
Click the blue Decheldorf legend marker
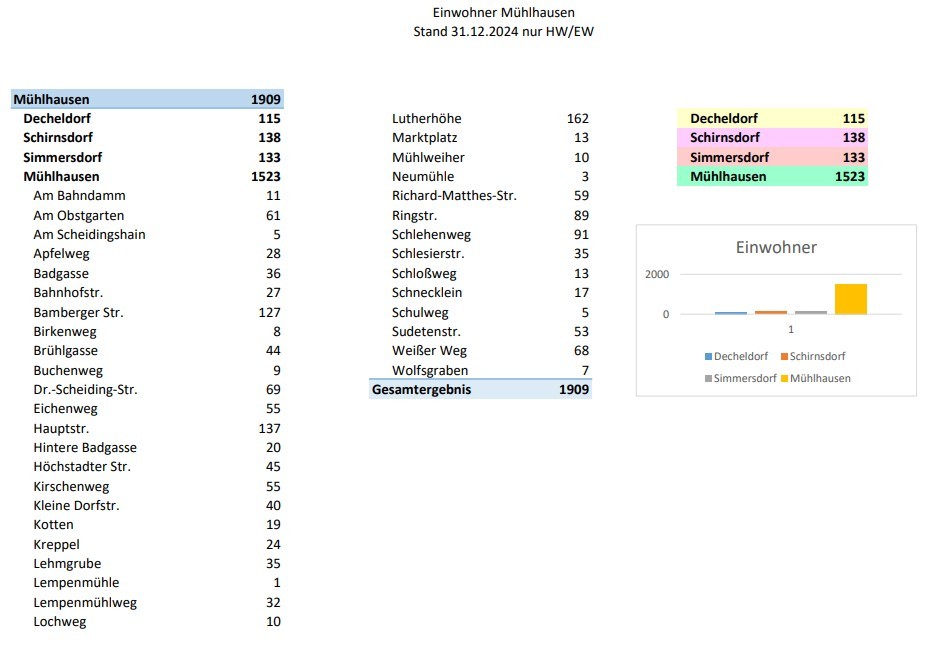click(x=708, y=356)
